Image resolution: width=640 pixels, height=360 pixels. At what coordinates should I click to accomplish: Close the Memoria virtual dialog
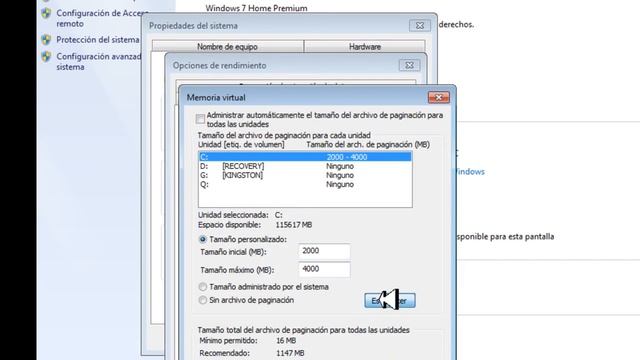(x=439, y=97)
